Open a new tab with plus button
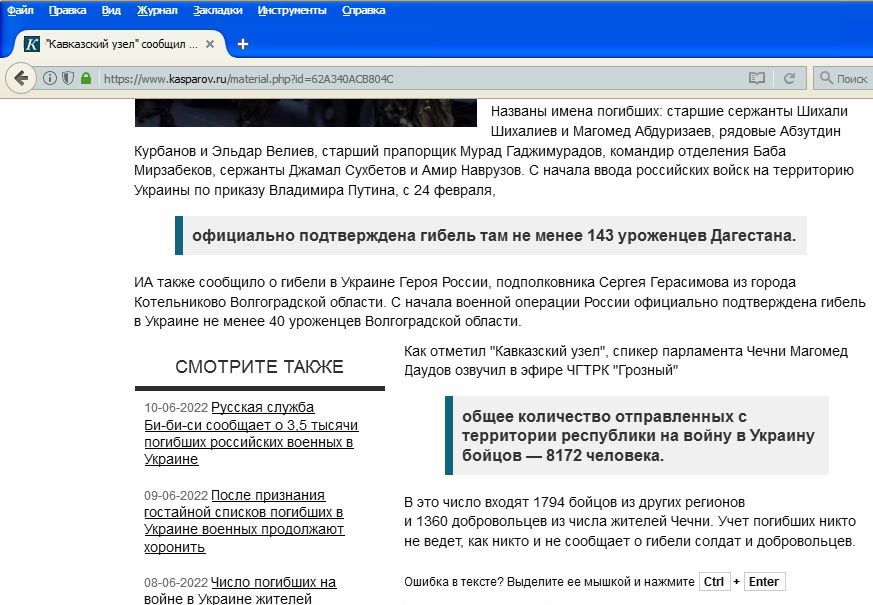The height and width of the screenshot is (605, 873). [x=243, y=44]
